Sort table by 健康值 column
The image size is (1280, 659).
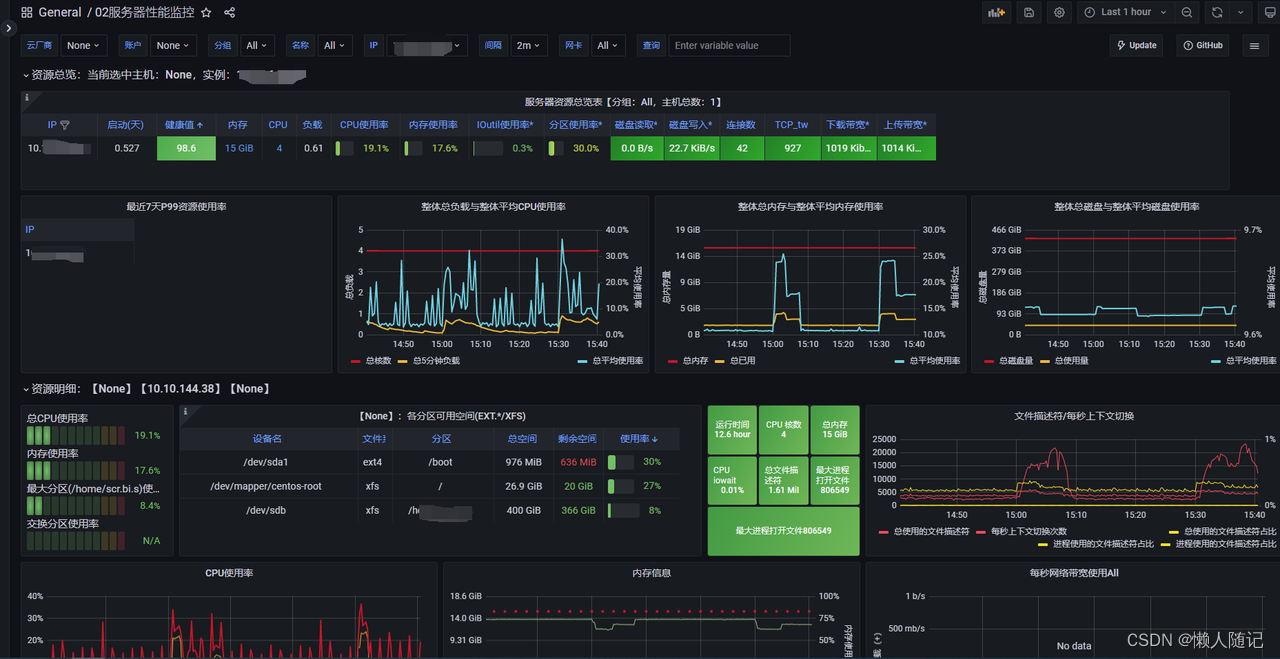184,125
